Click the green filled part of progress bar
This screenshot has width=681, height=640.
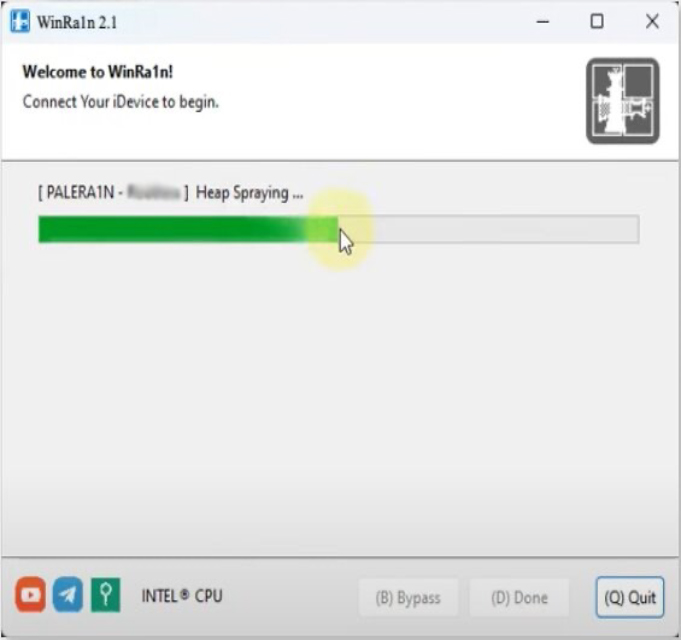188,229
